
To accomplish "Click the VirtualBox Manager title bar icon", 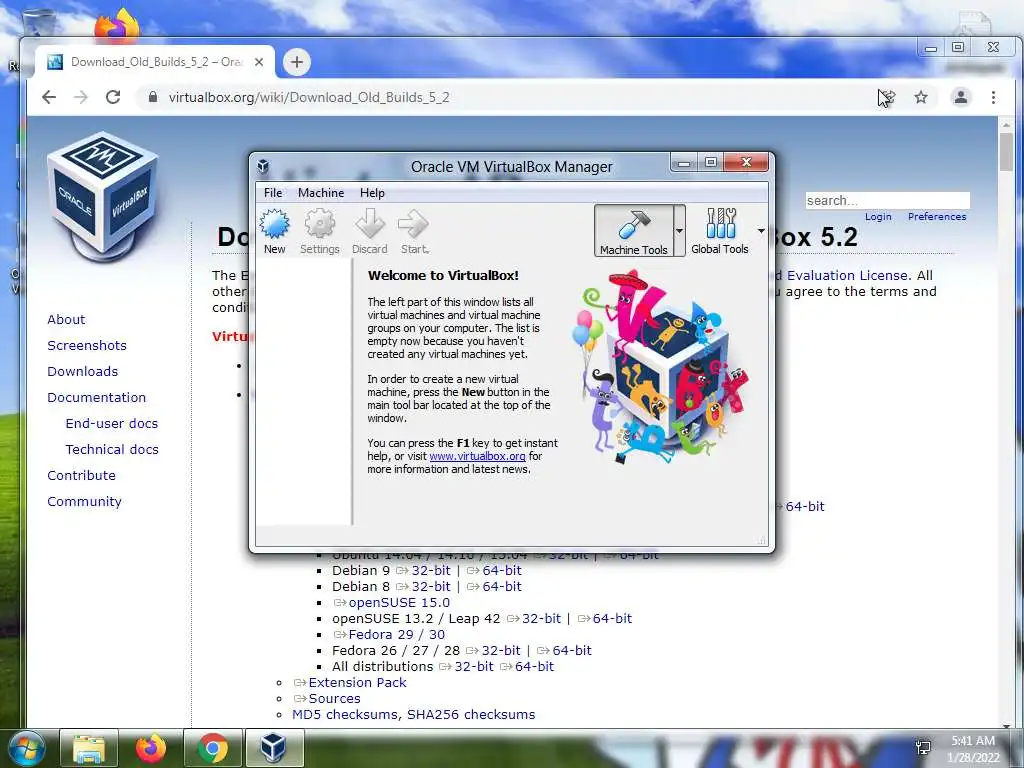I will click(x=263, y=167).
